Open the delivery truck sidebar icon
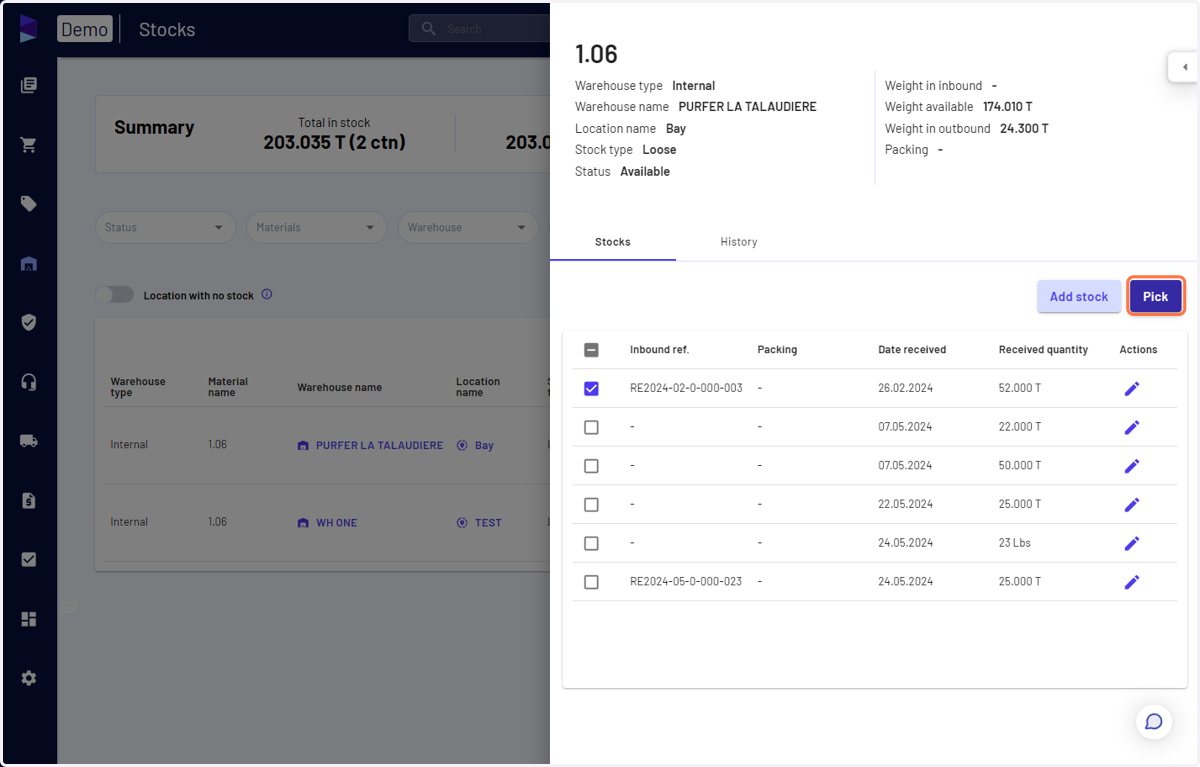This screenshot has height=767, width=1200. pyautogui.click(x=28, y=441)
